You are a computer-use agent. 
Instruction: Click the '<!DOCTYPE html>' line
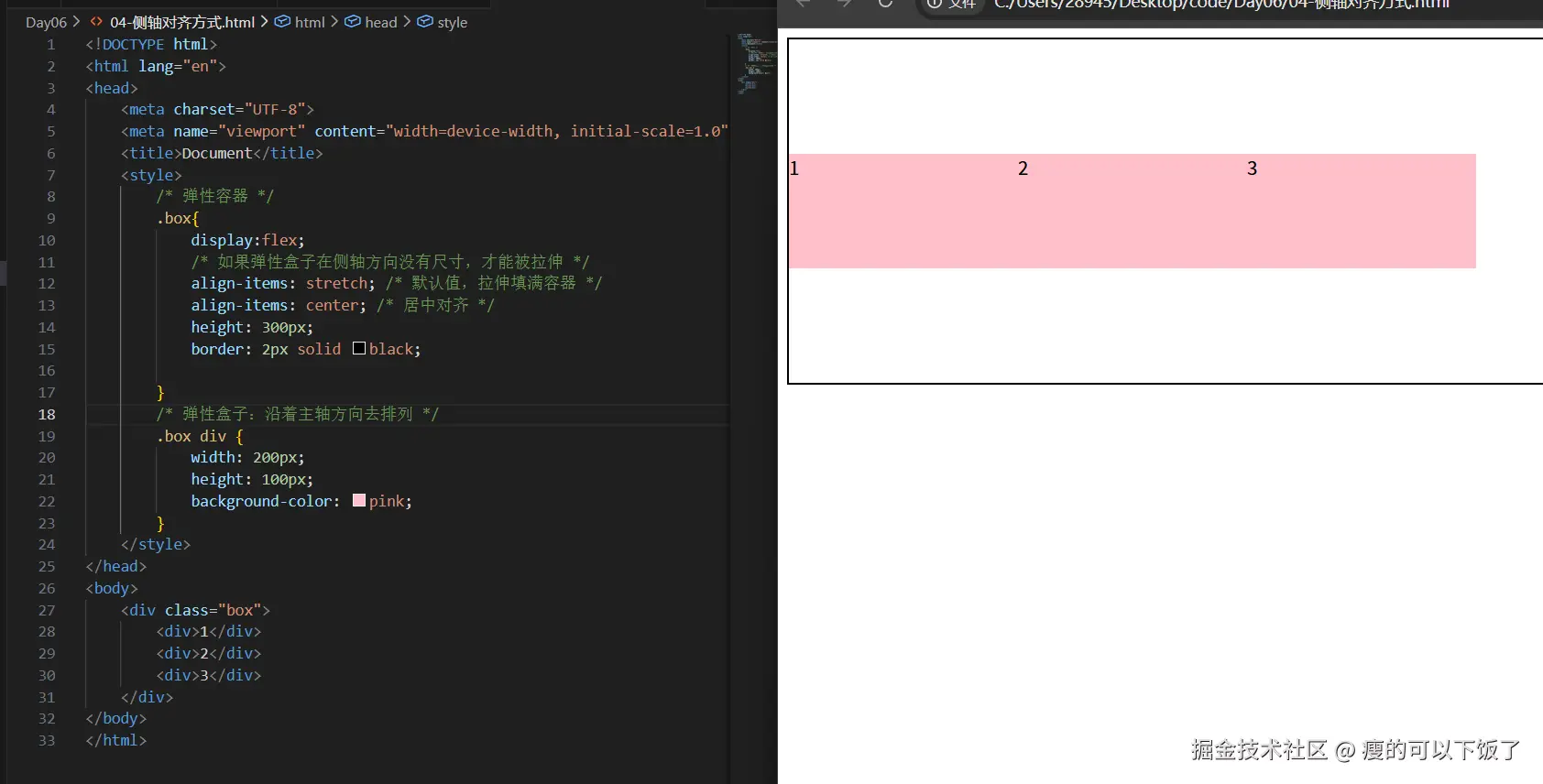(x=151, y=44)
